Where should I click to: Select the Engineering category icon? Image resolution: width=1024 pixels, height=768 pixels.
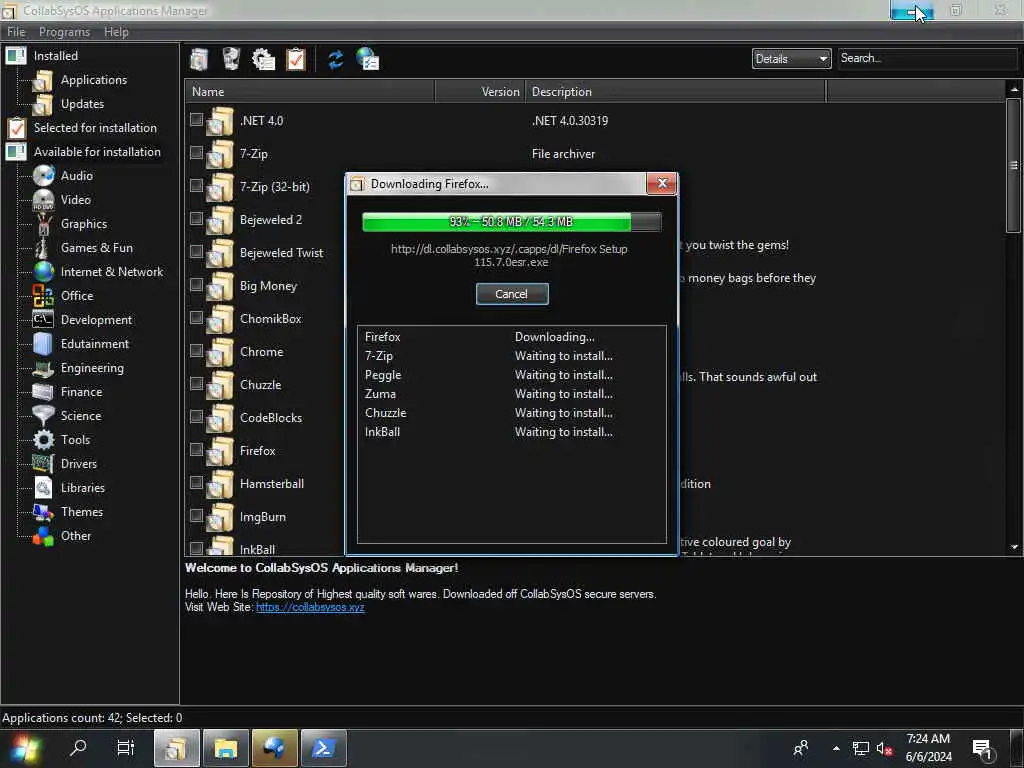[x=43, y=368]
